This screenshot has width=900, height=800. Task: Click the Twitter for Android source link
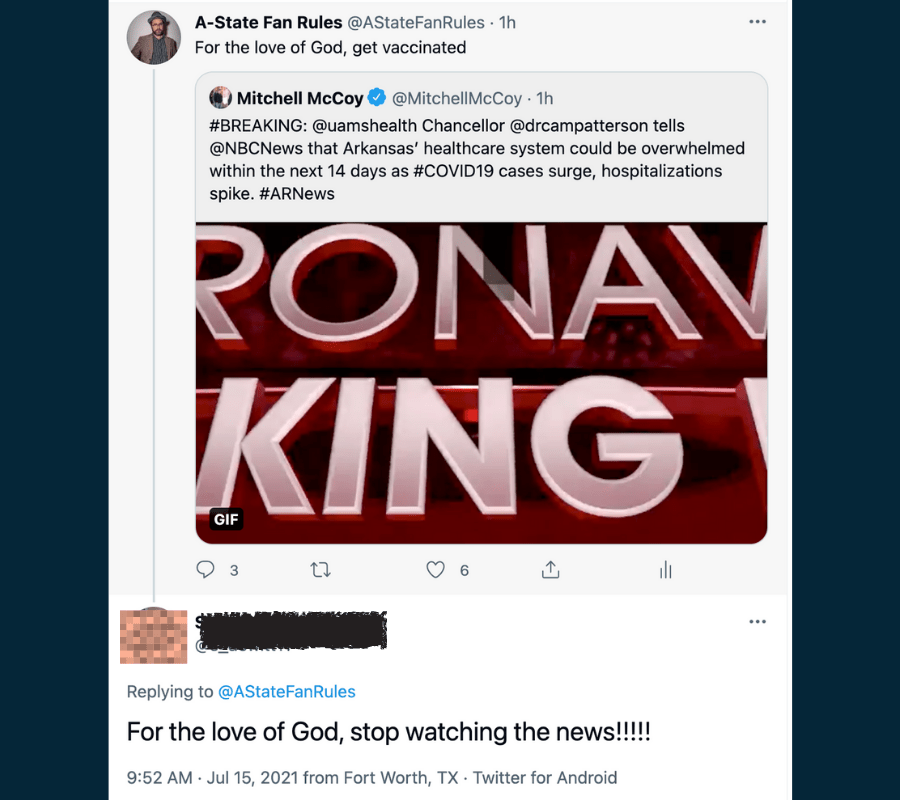tap(545, 777)
